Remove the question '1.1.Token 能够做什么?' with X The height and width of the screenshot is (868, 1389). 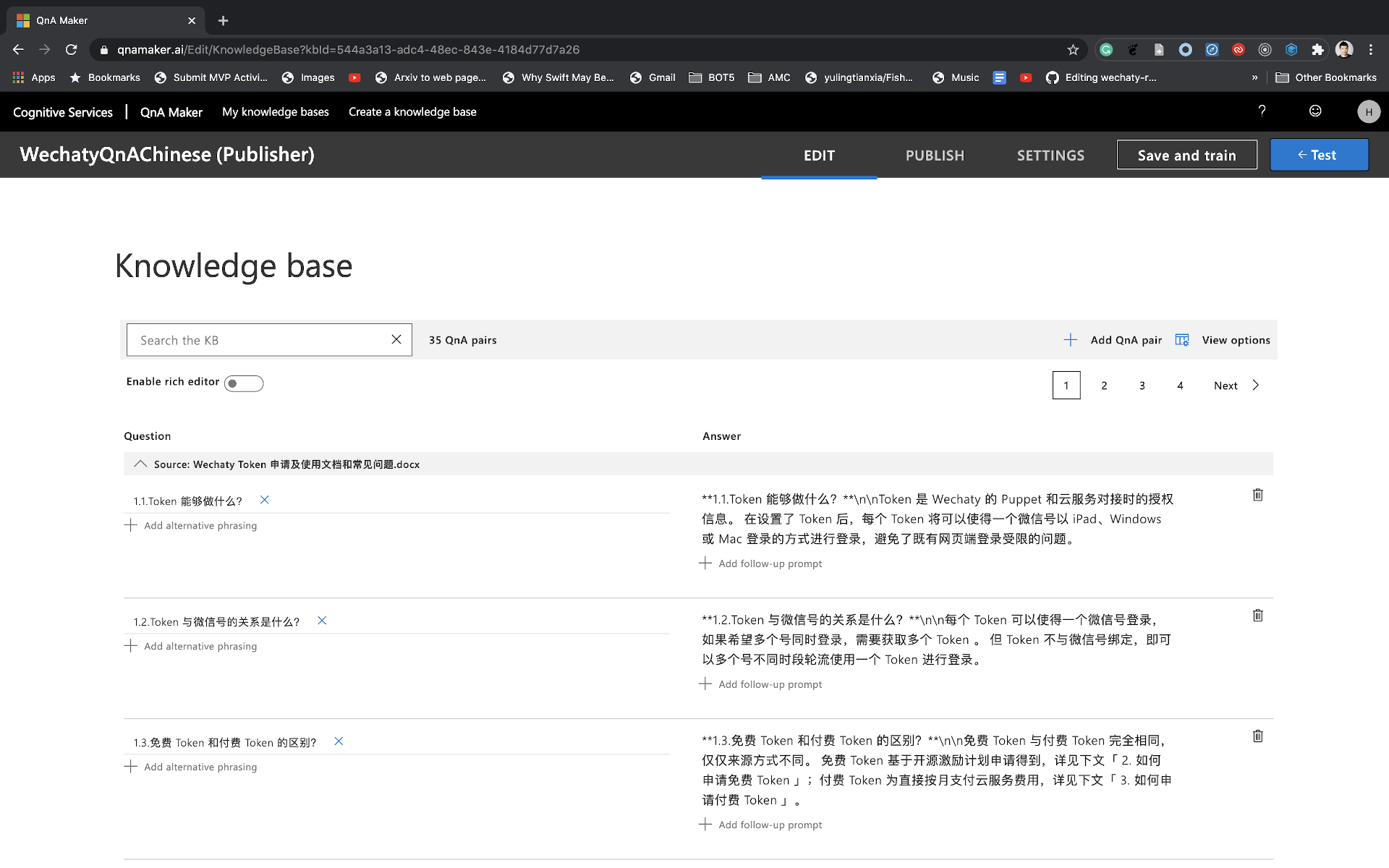(x=265, y=500)
